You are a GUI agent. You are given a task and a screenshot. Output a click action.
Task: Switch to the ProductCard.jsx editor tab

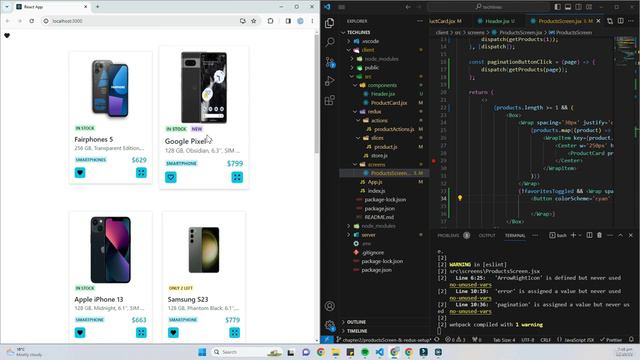pyautogui.click(x=446, y=21)
